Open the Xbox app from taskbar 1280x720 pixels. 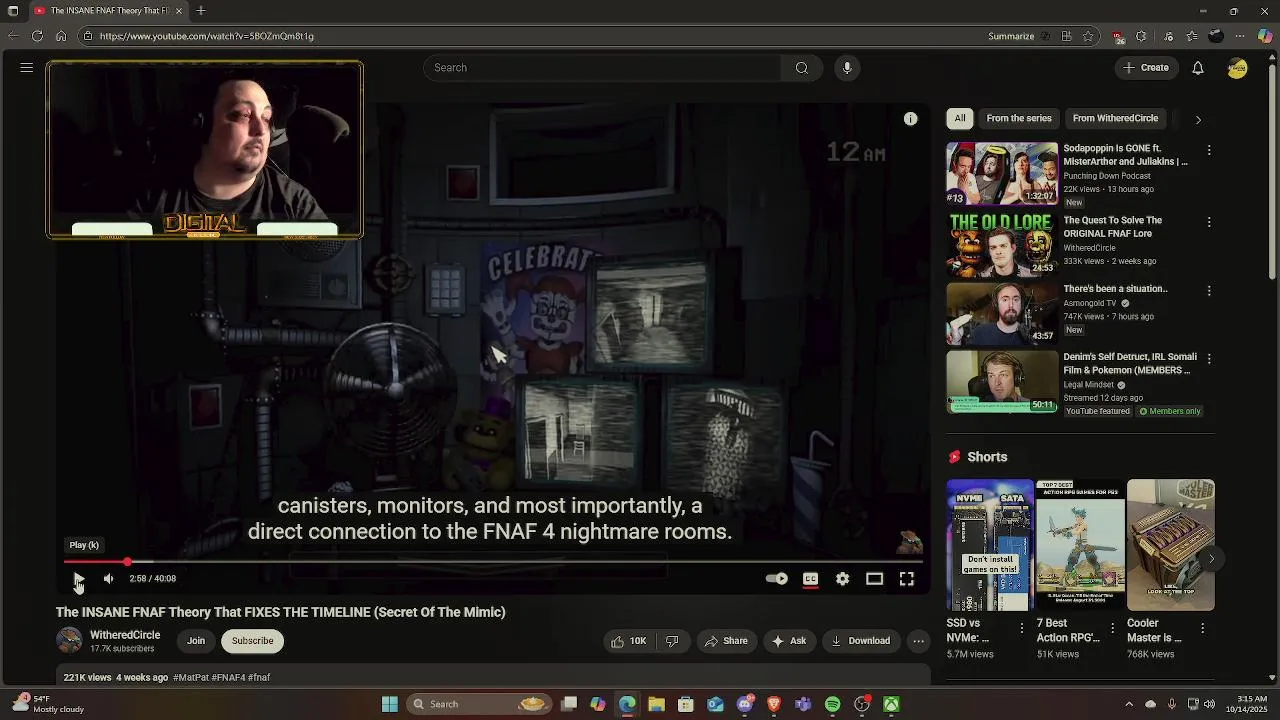891,704
